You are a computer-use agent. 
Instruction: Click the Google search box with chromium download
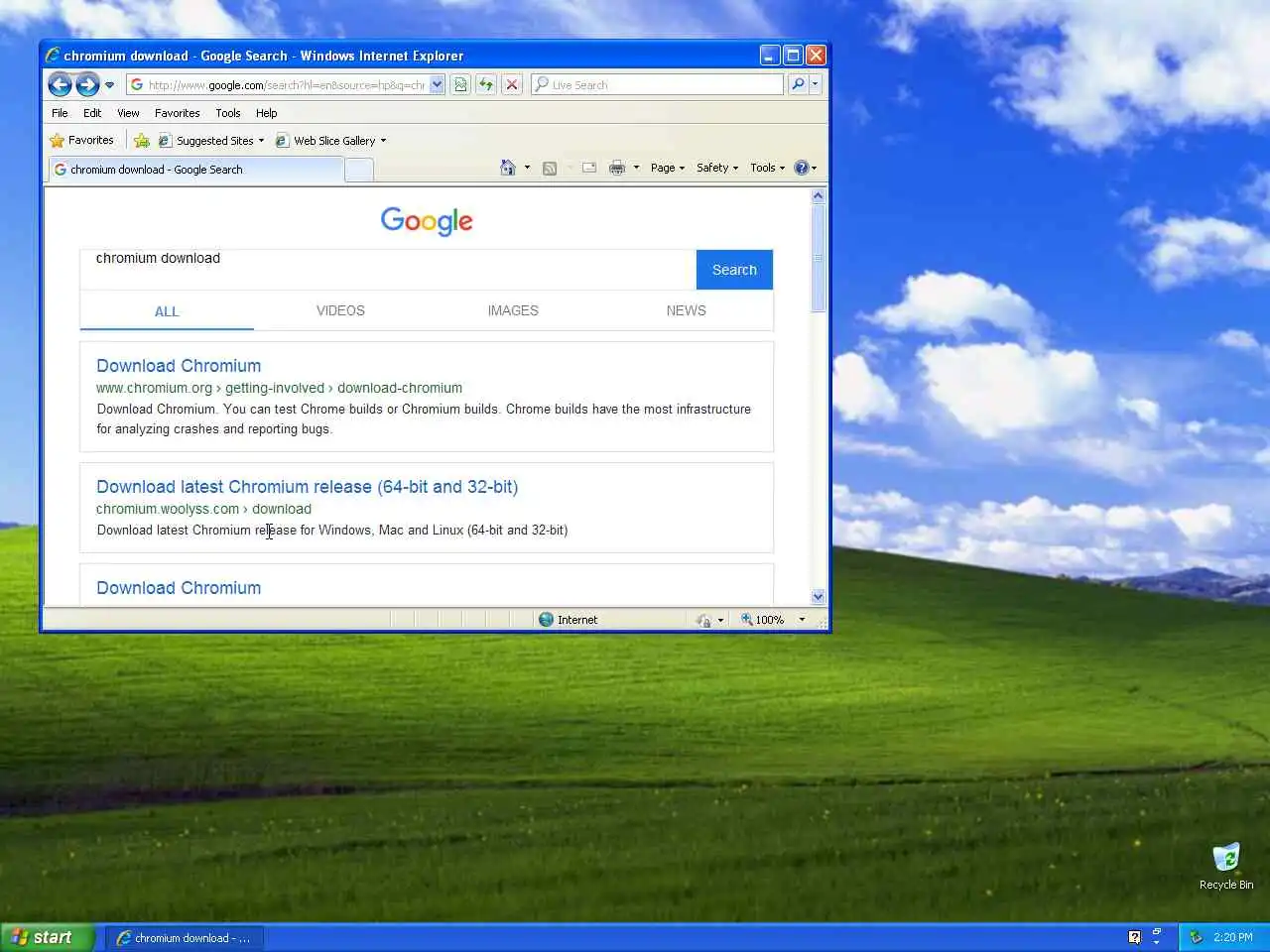point(388,269)
